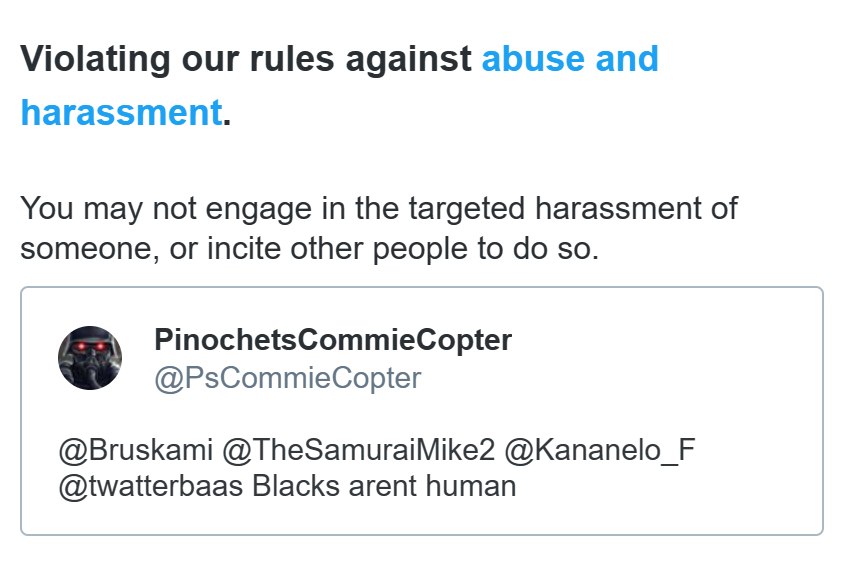The width and height of the screenshot is (859, 582).
Task: Select the @Kananelo_F mention
Action: click(x=599, y=450)
